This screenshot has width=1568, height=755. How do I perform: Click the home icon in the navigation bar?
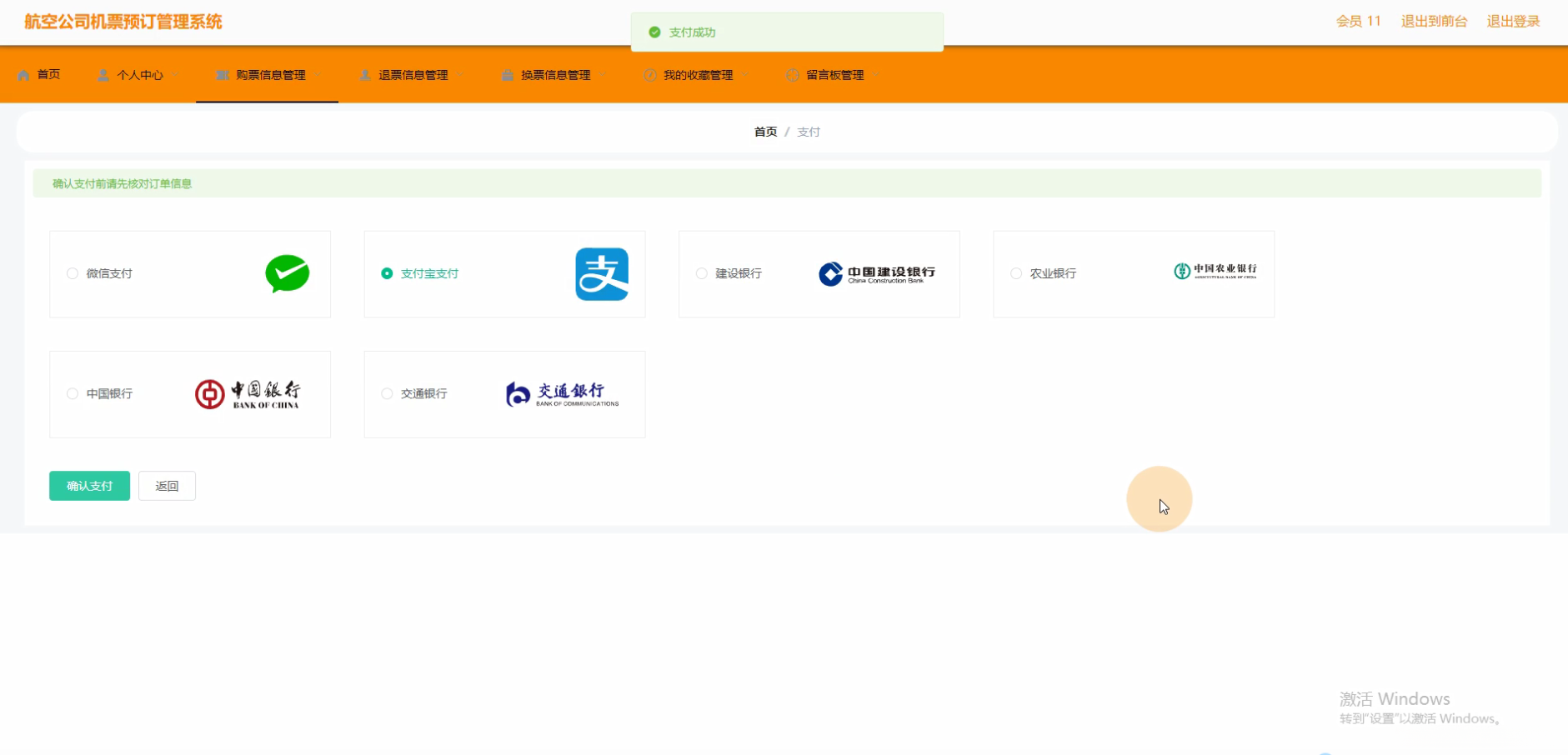pyautogui.click(x=23, y=75)
